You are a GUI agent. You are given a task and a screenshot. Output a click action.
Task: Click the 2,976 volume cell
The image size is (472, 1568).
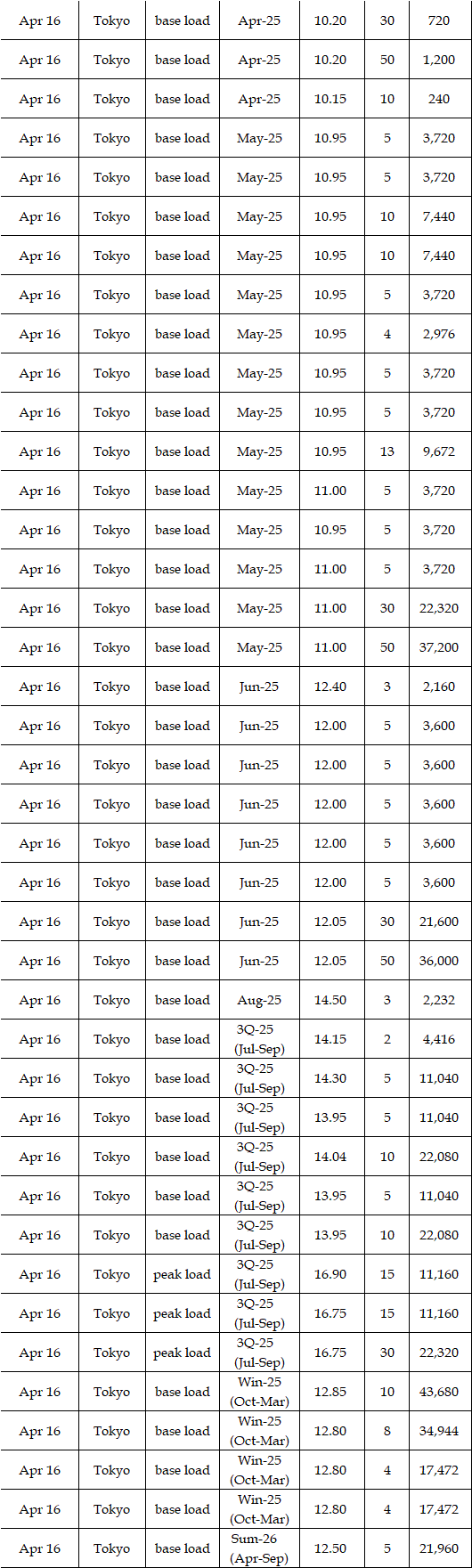click(439, 334)
